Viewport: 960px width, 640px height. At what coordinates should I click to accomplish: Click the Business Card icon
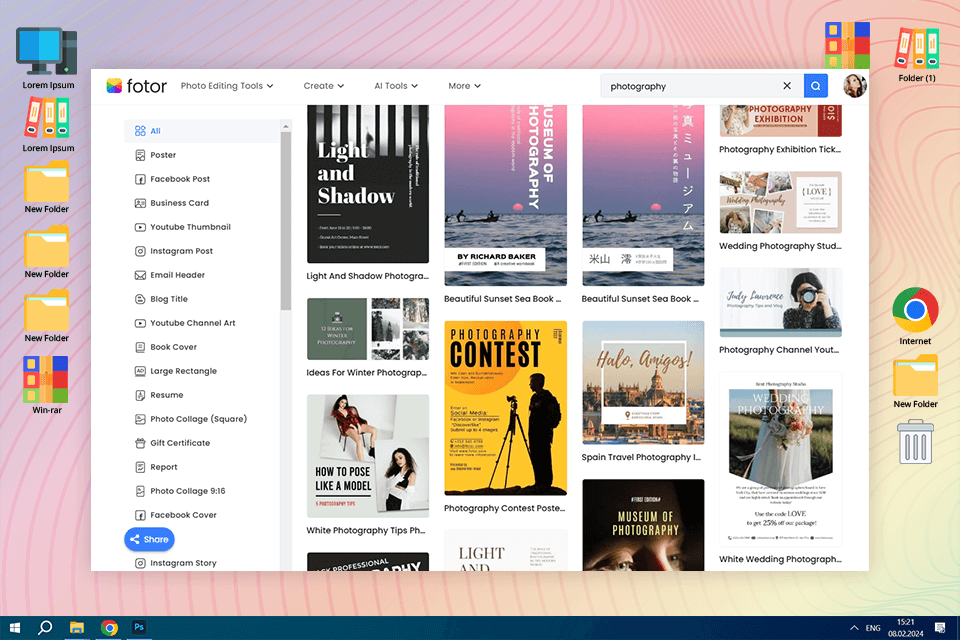tap(140, 203)
